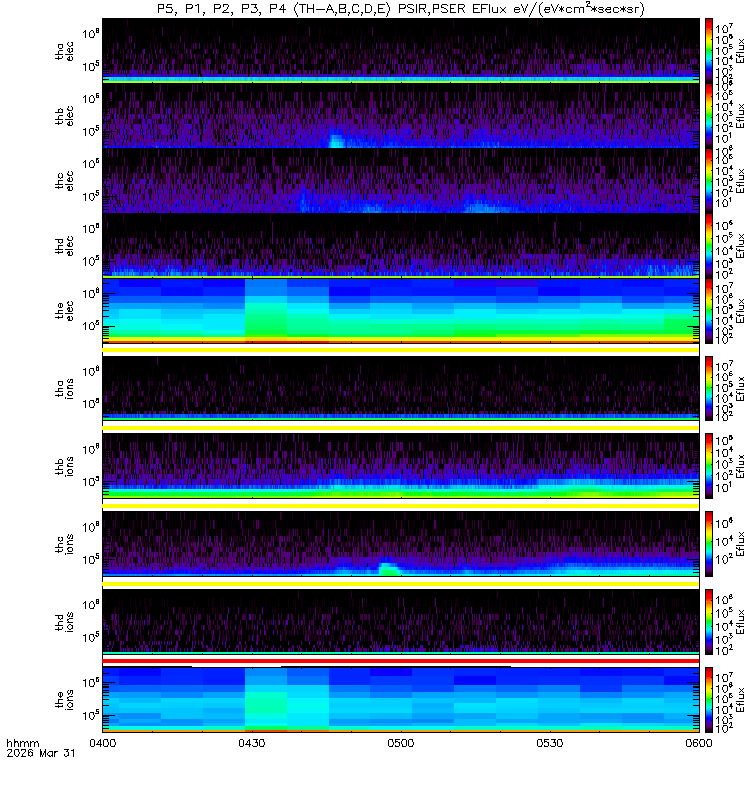This screenshot has height=800, width=750.
Task: Click inside the thd ions spectrogram panel
Action: (x=401, y=622)
